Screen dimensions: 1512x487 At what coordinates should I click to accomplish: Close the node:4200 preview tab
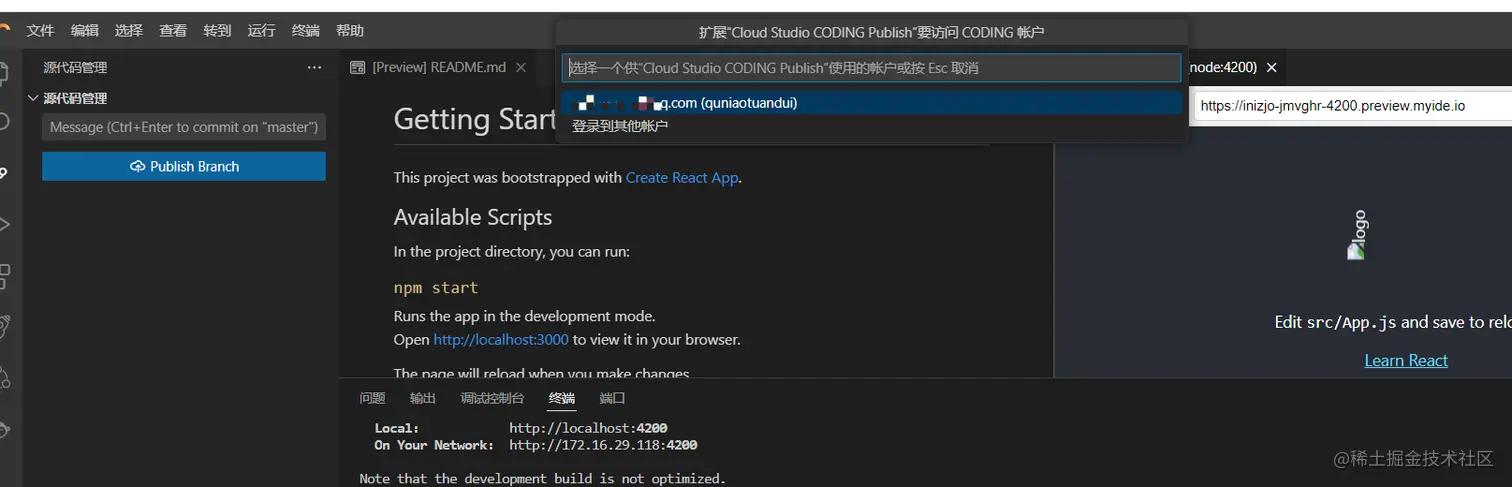pyautogui.click(x=1271, y=67)
